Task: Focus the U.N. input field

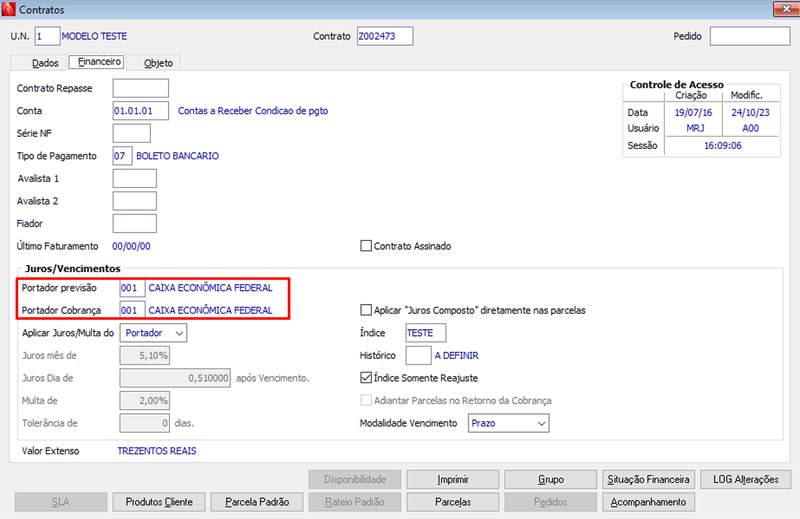Action: pos(47,36)
